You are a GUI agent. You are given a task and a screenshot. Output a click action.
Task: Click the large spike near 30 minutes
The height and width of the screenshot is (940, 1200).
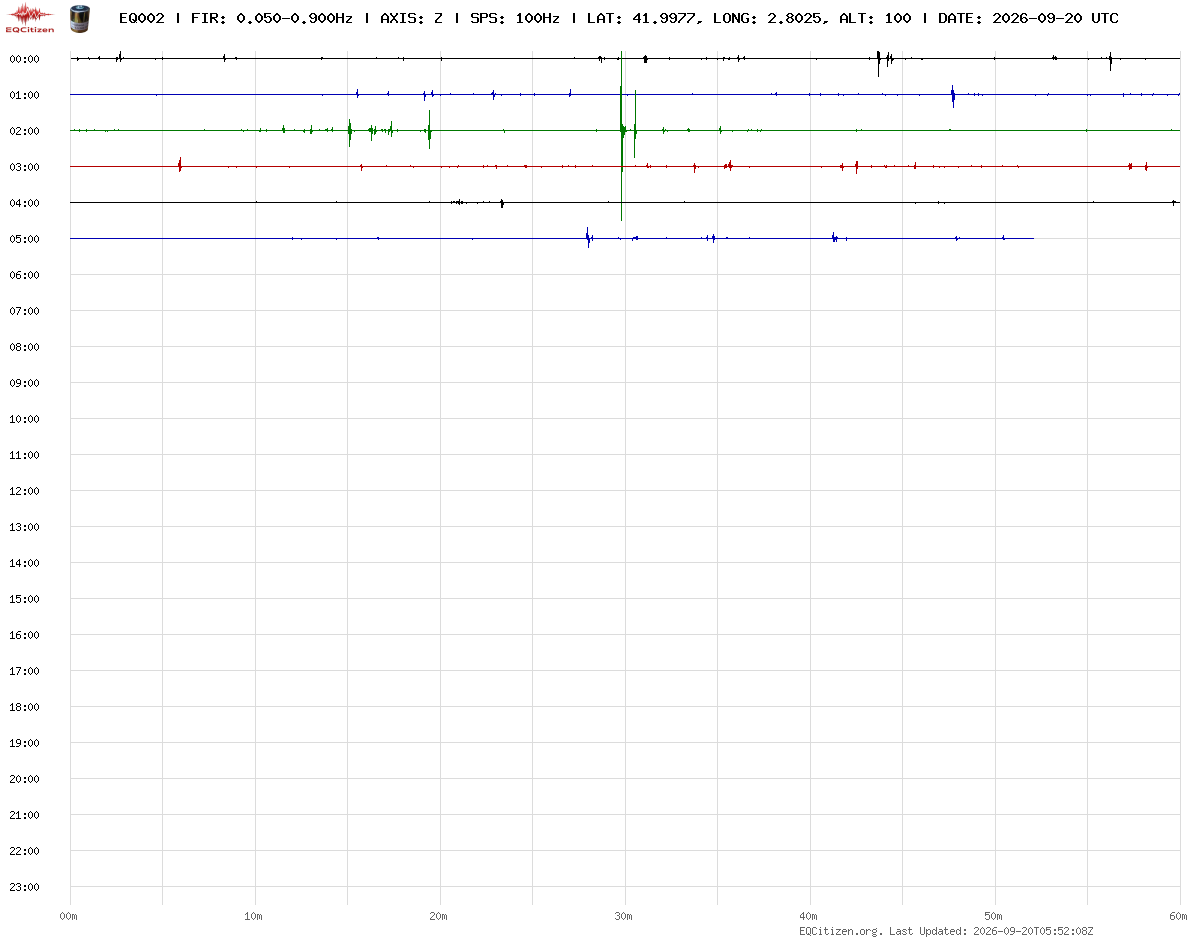[622, 135]
